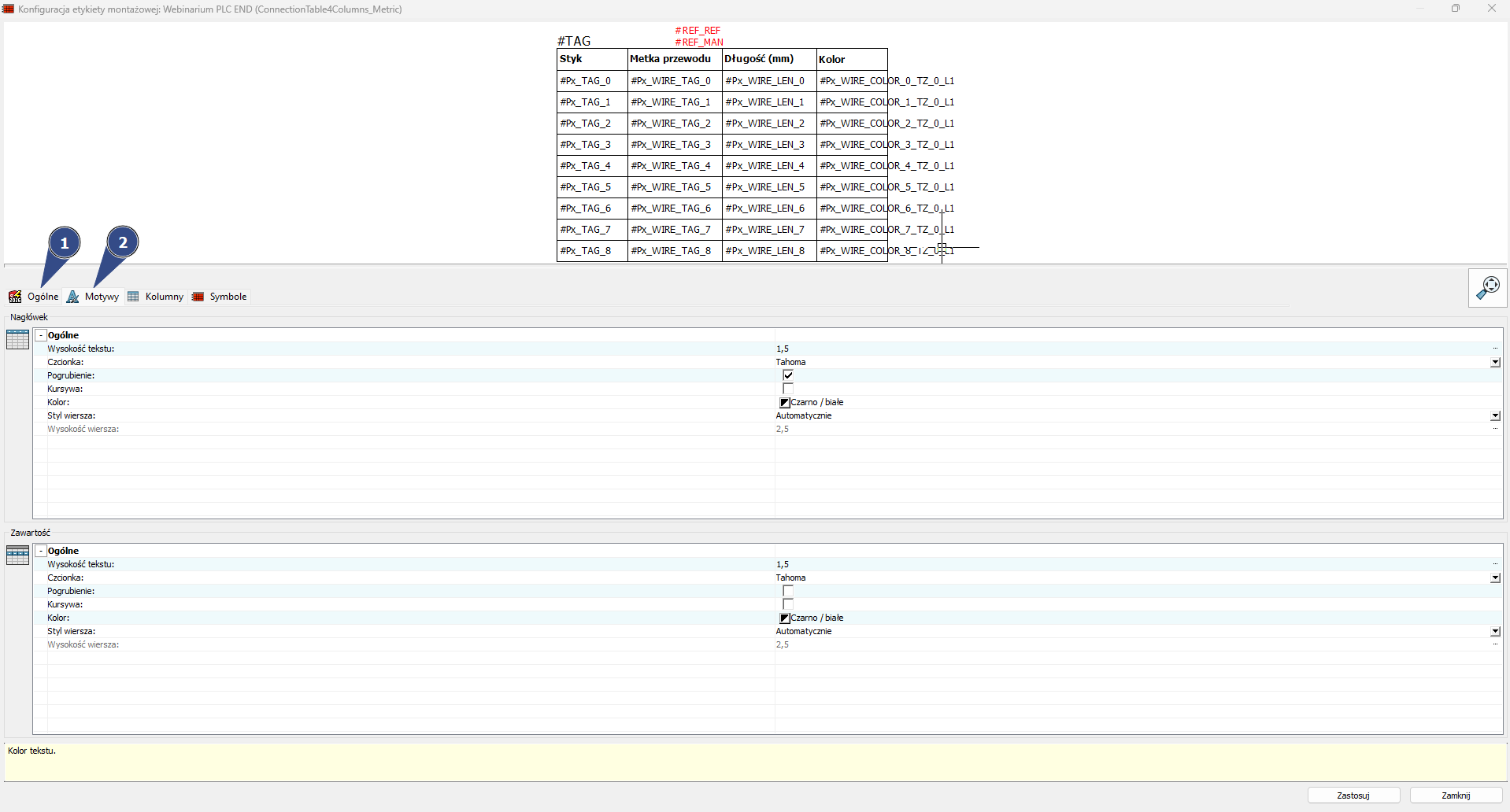
Task: Click the Symbole tab icon
Action: [198, 297]
